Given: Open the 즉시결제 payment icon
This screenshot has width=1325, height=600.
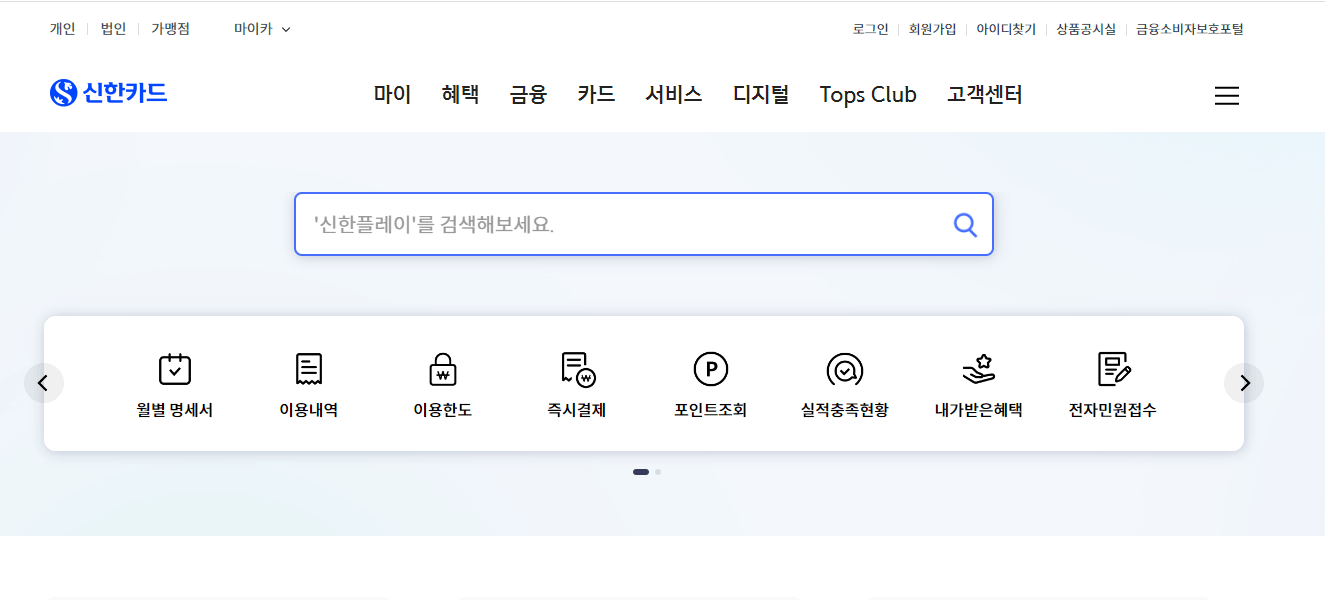Looking at the screenshot, I should [x=578, y=370].
